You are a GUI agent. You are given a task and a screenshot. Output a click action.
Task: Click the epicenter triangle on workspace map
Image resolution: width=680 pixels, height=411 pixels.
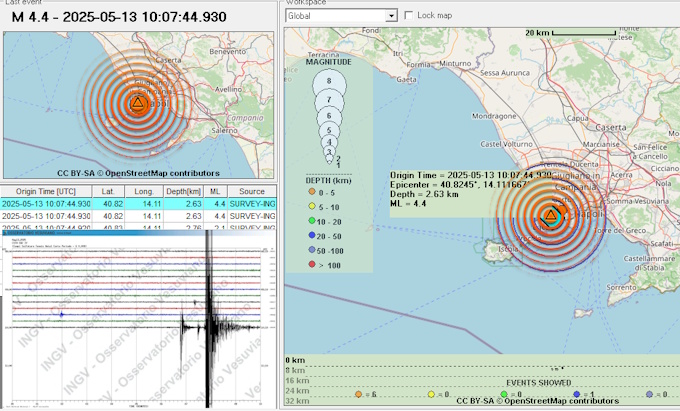pos(550,215)
